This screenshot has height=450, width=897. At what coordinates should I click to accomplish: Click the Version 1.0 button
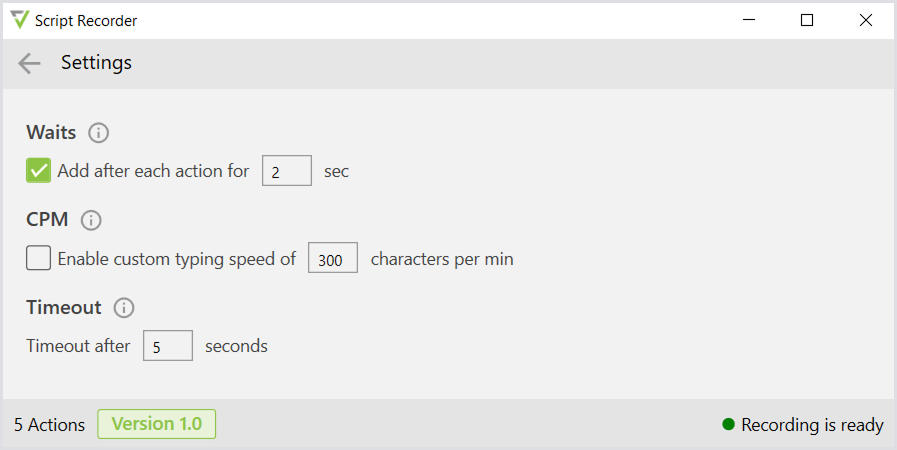[x=156, y=424]
